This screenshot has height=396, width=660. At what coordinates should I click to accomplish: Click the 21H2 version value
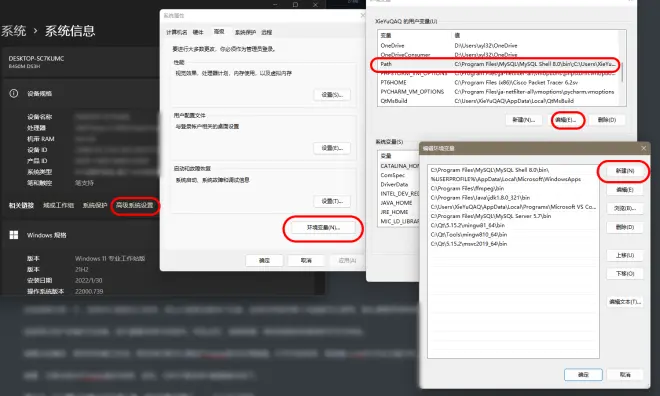[x=82, y=269]
